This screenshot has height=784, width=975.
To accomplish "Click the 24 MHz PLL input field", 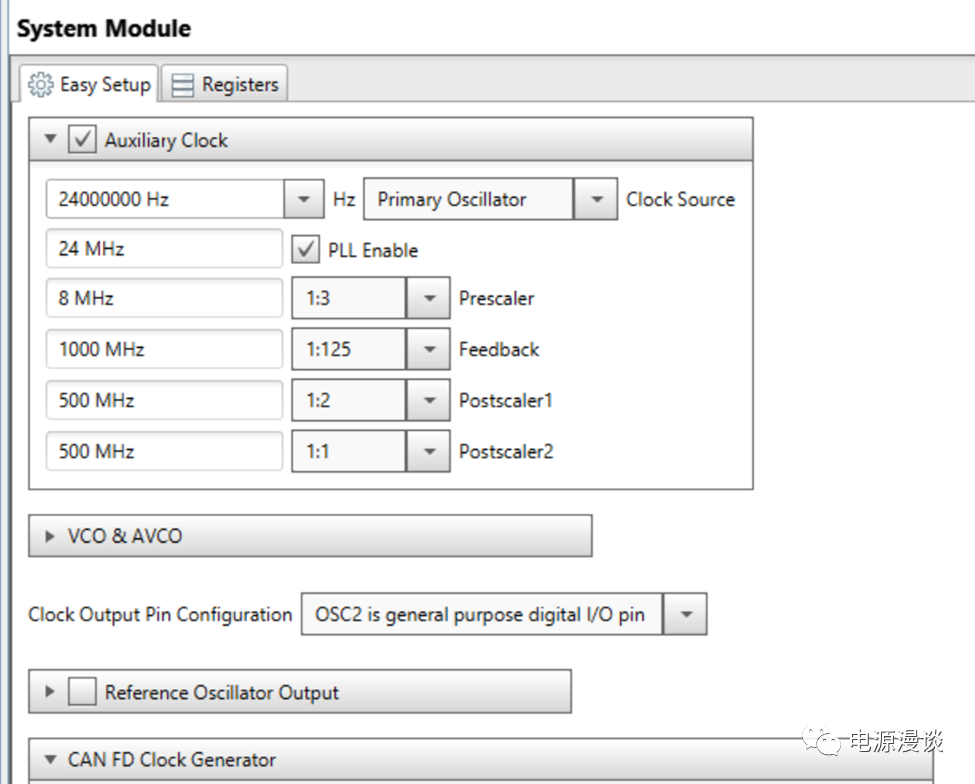I will tap(164, 248).
